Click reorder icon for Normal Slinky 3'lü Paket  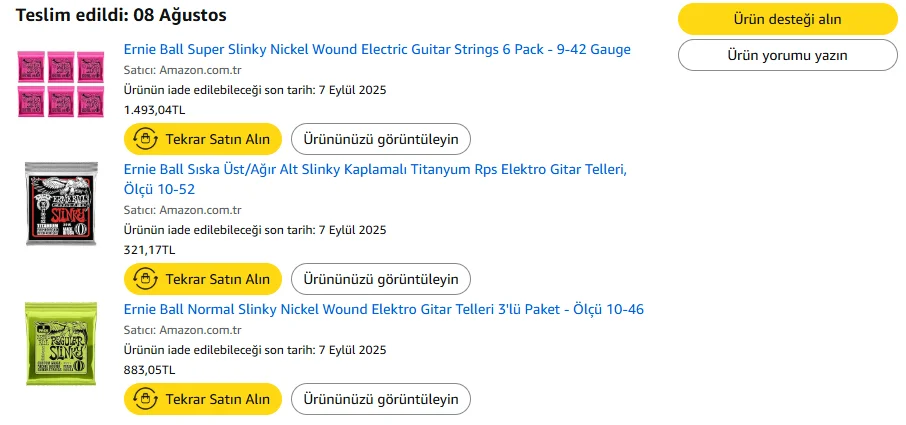tap(145, 399)
